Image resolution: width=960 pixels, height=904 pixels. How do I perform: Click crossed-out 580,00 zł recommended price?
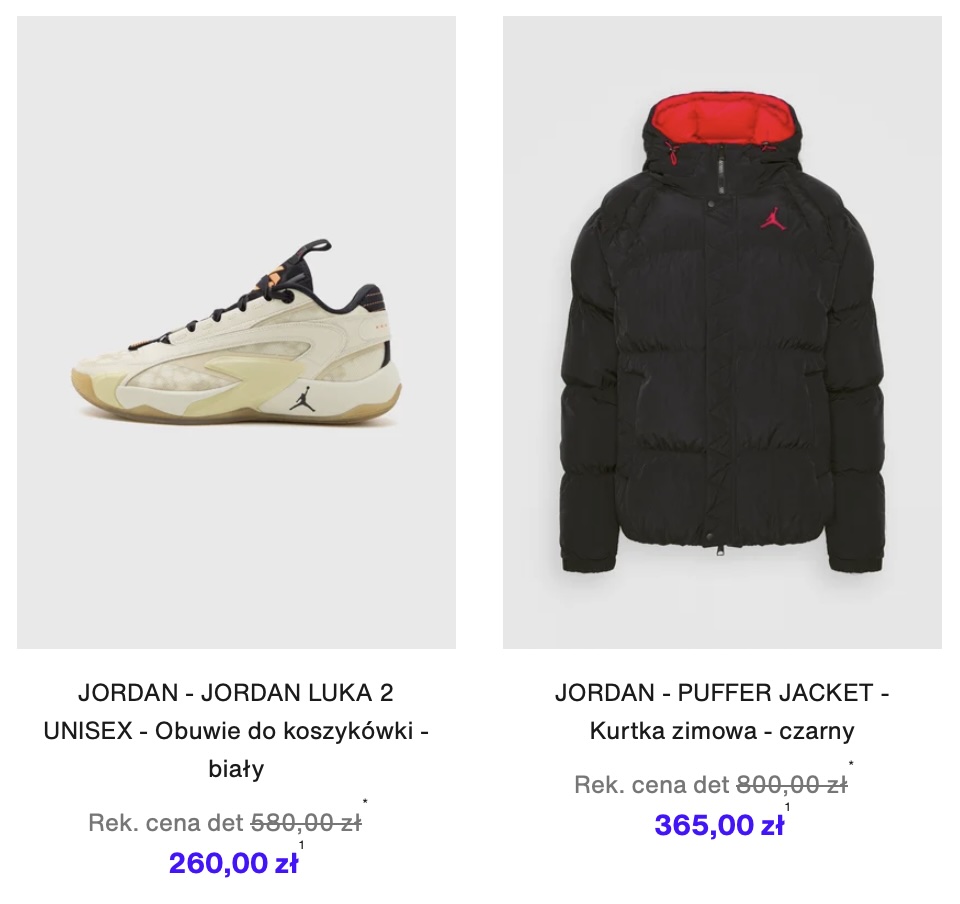click(x=307, y=823)
